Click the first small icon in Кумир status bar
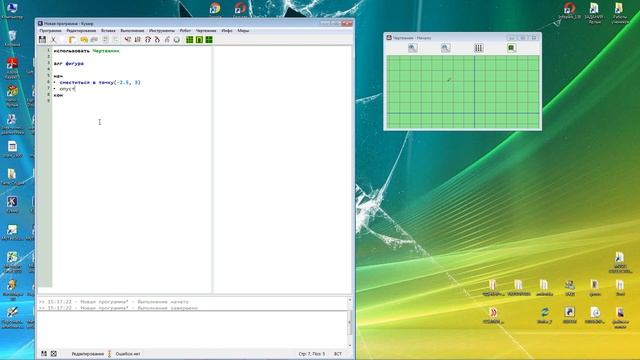 tap(44, 353)
